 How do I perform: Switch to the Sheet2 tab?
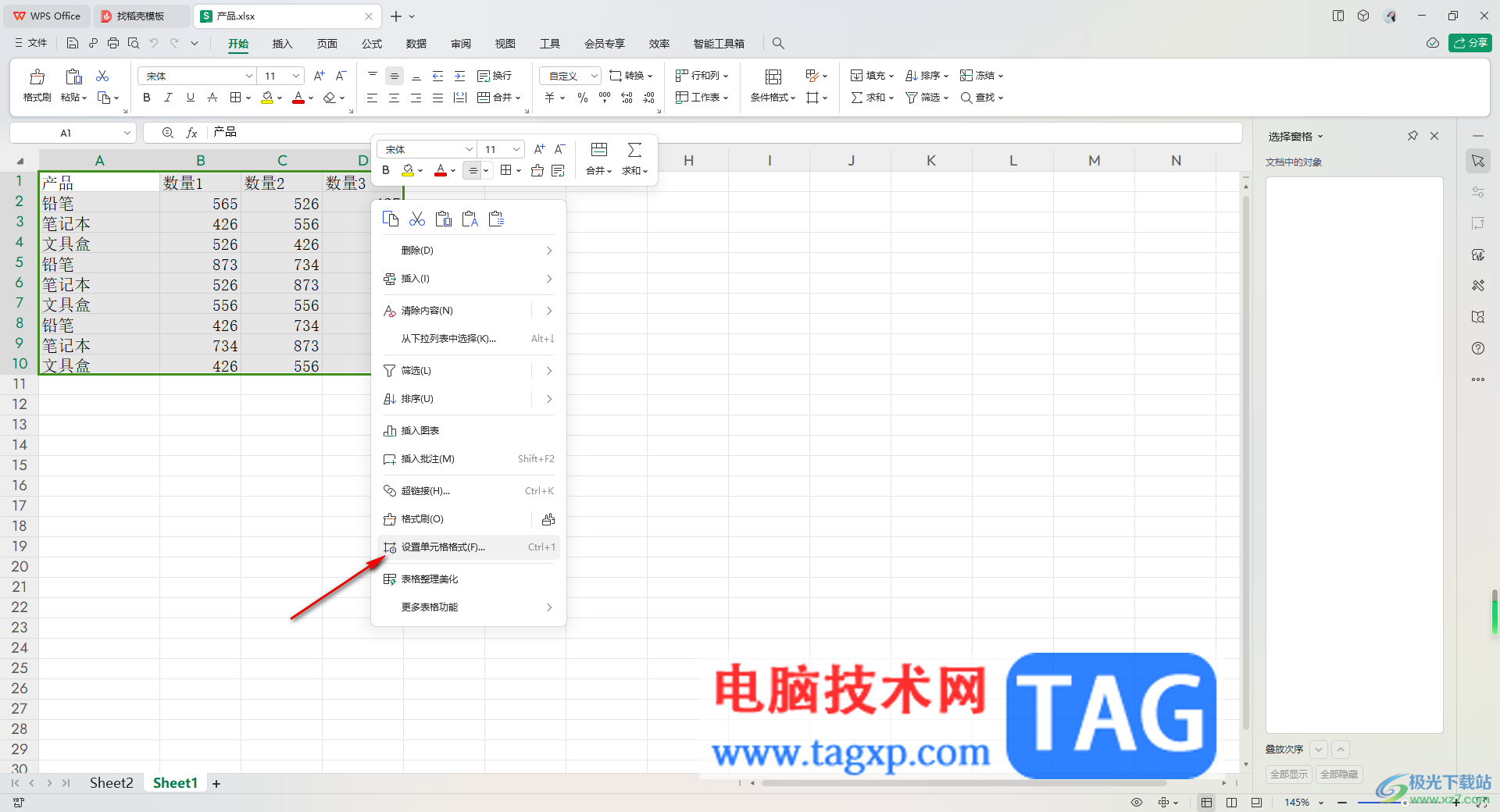[111, 783]
